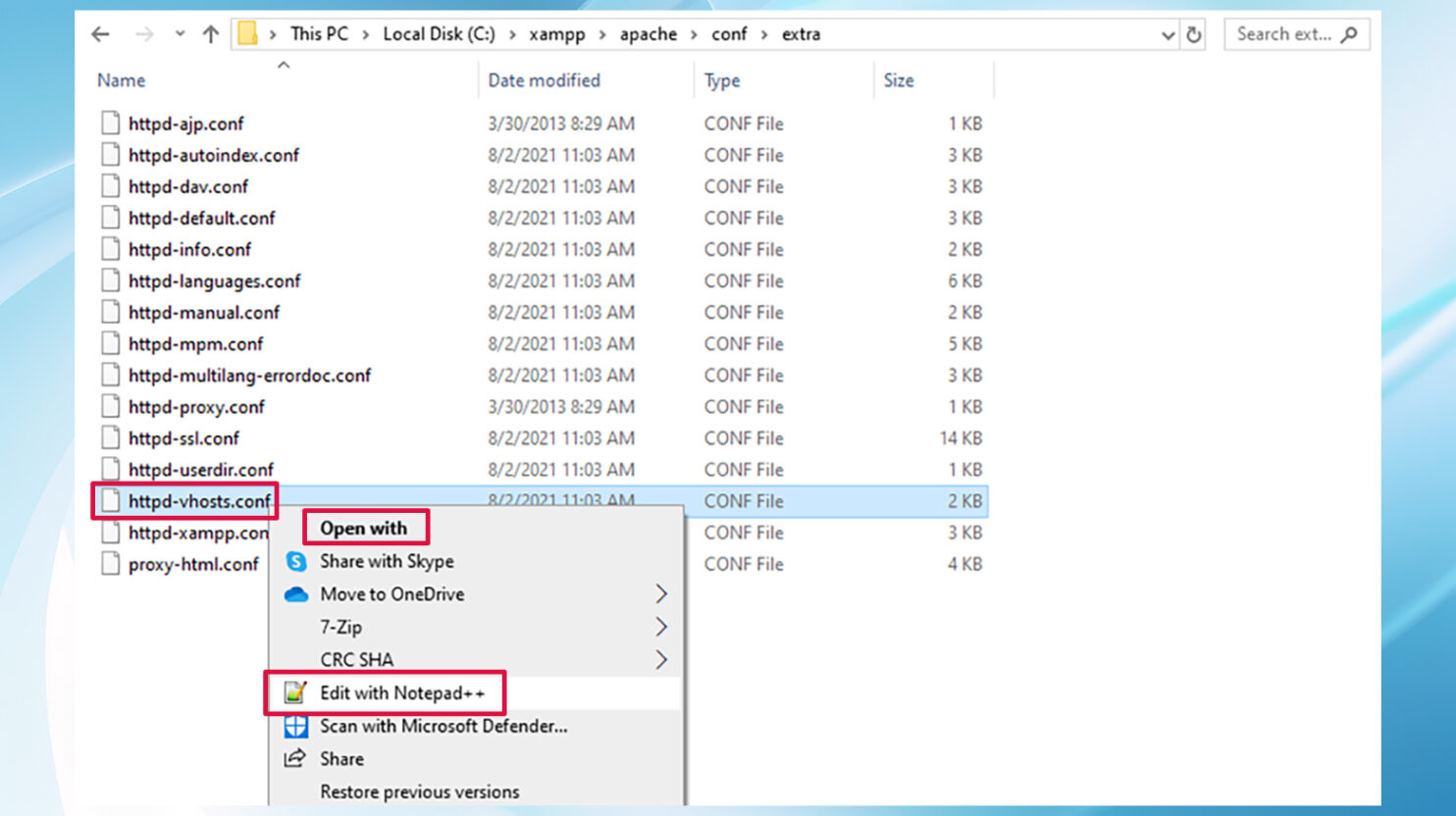The image size is (1456, 816).
Task: Click file icon of httpd-ssl.conf
Action: click(111, 438)
